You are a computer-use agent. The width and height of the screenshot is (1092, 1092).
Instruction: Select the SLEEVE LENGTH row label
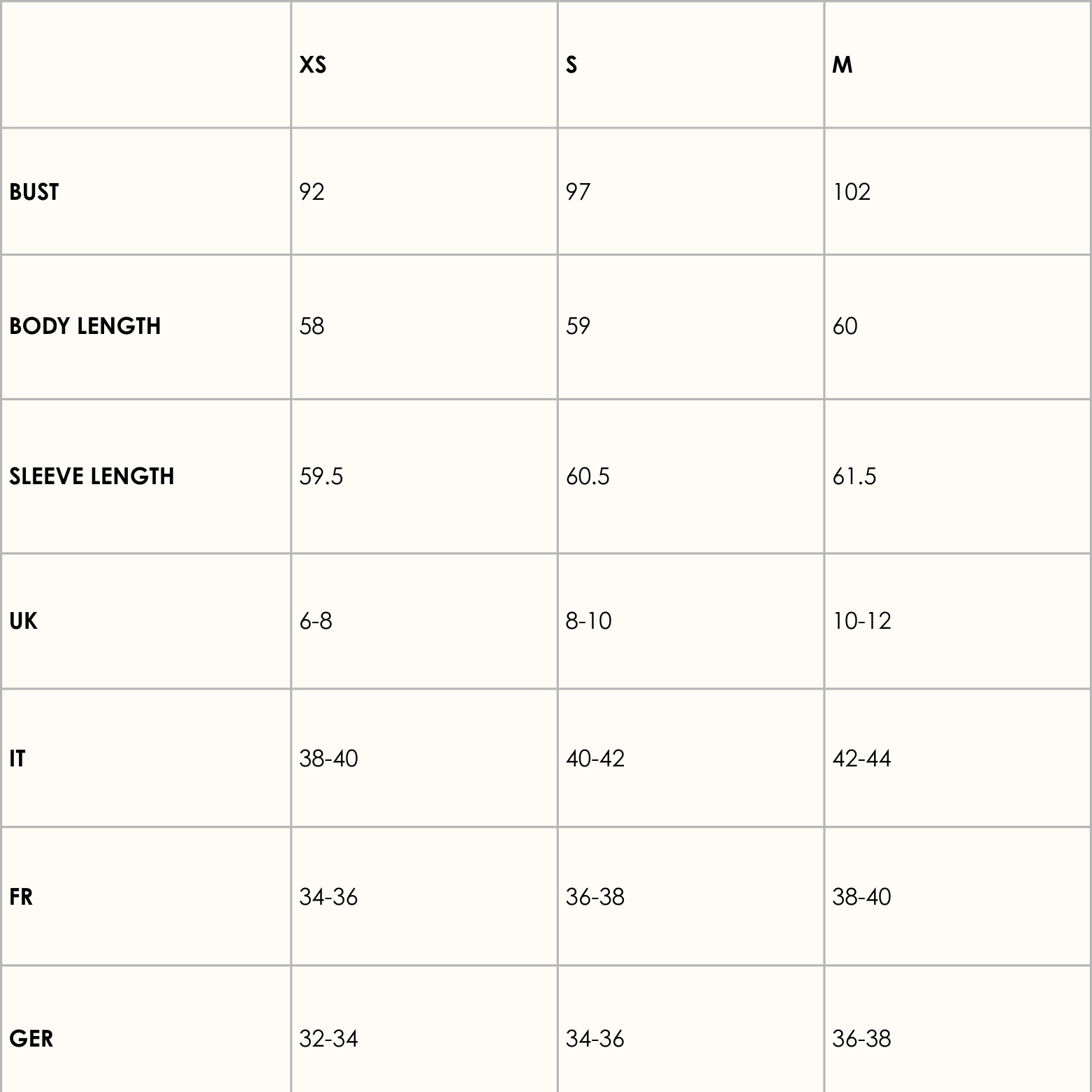92,476
